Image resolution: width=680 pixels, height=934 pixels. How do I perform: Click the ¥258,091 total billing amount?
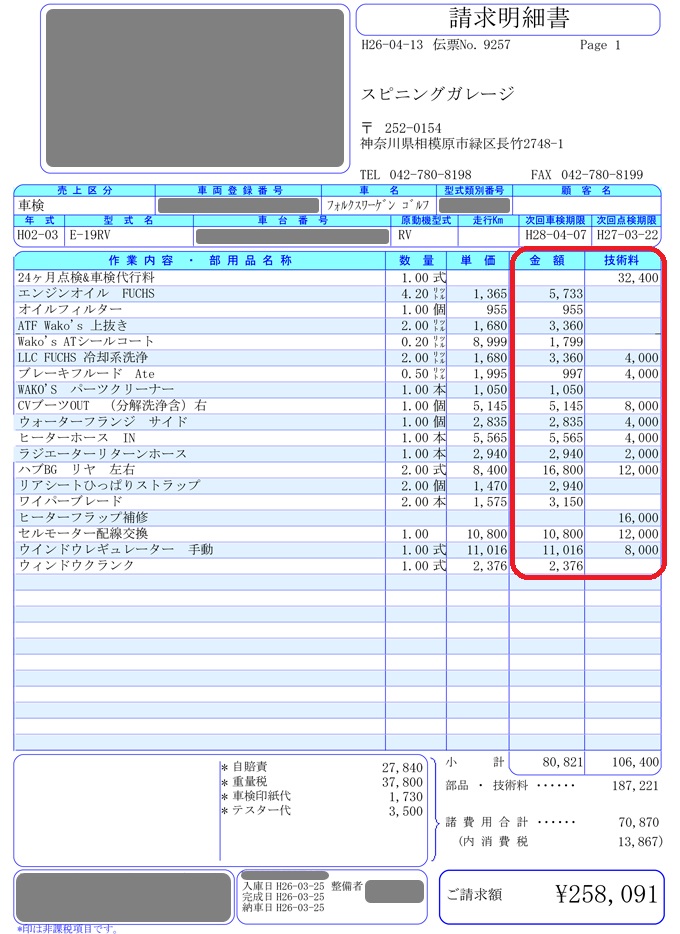606,895
